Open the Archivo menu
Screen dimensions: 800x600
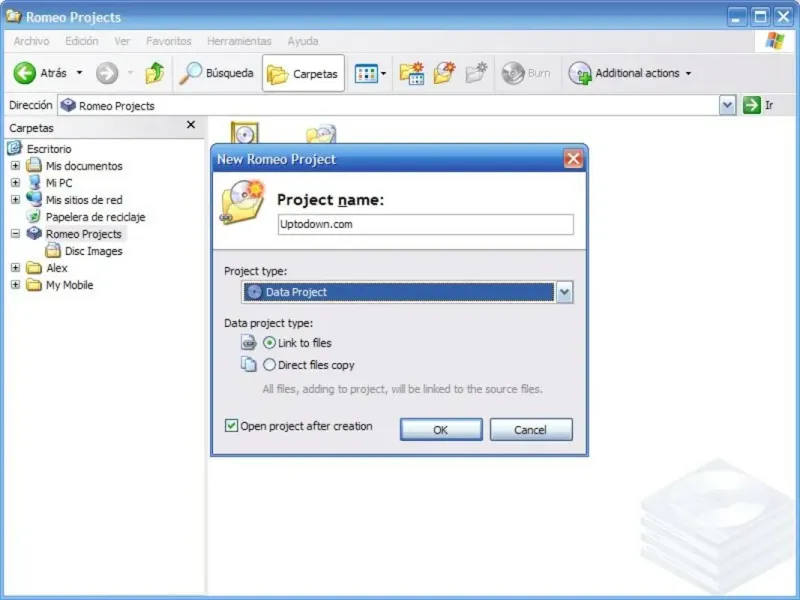click(32, 41)
